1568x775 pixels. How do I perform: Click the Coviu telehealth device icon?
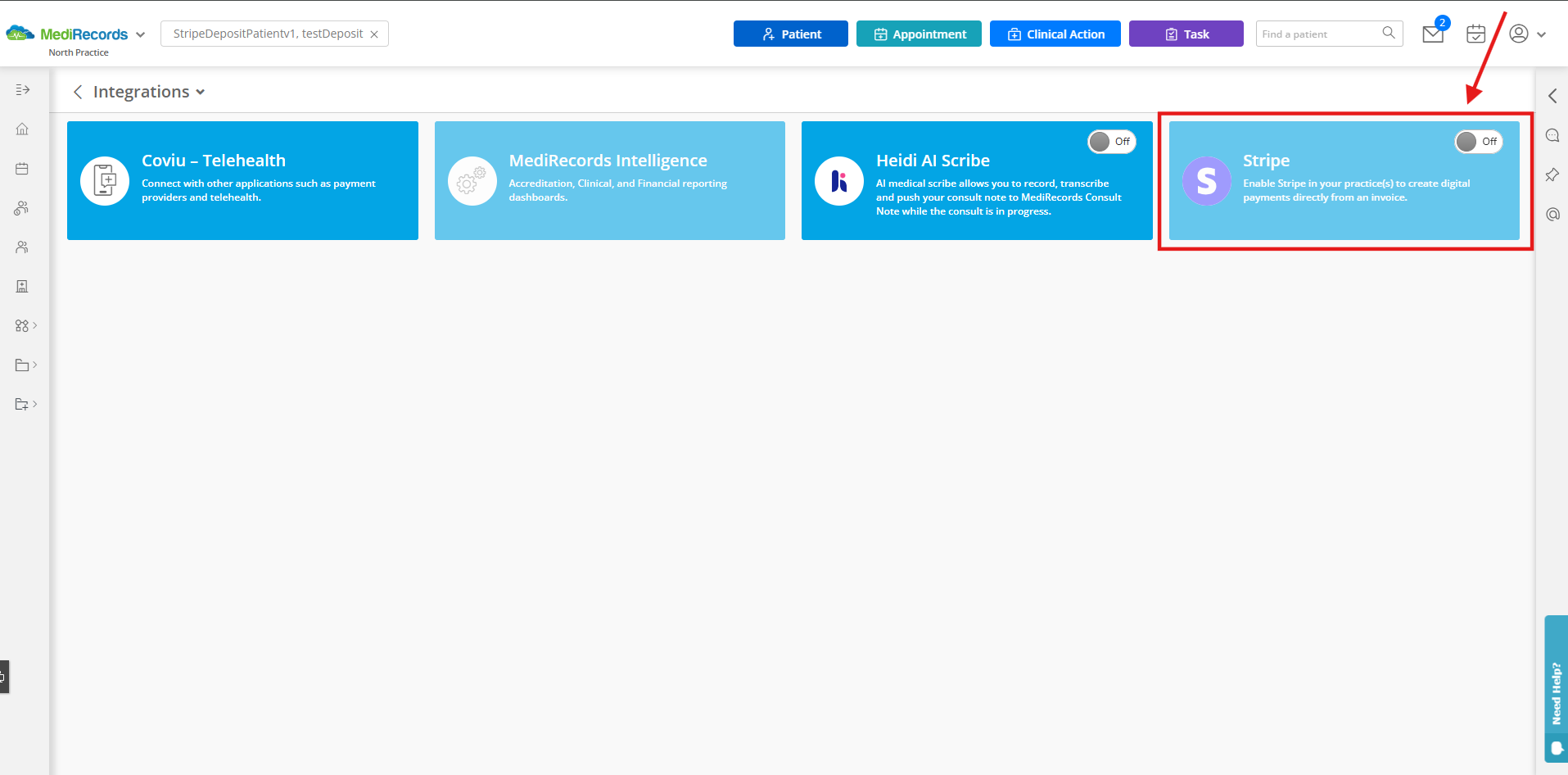[x=105, y=181]
